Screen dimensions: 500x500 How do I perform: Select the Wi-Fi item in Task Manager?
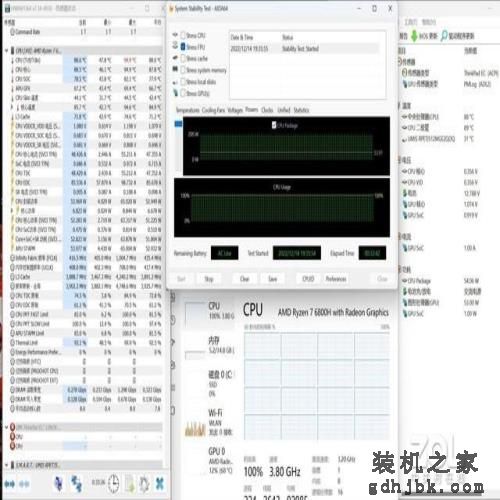pyautogui.click(x=210, y=422)
